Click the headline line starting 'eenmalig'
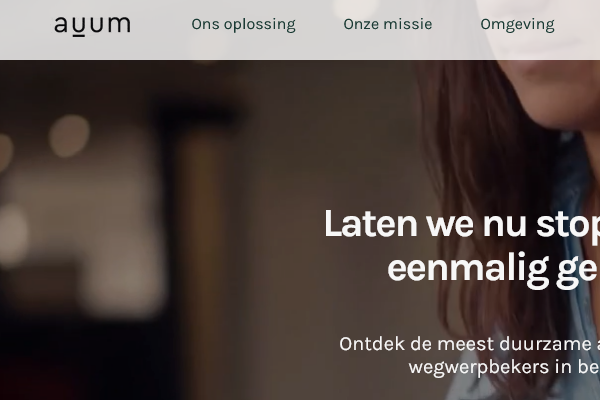Screen dimensions: 600x400 pyautogui.click(x=494, y=269)
